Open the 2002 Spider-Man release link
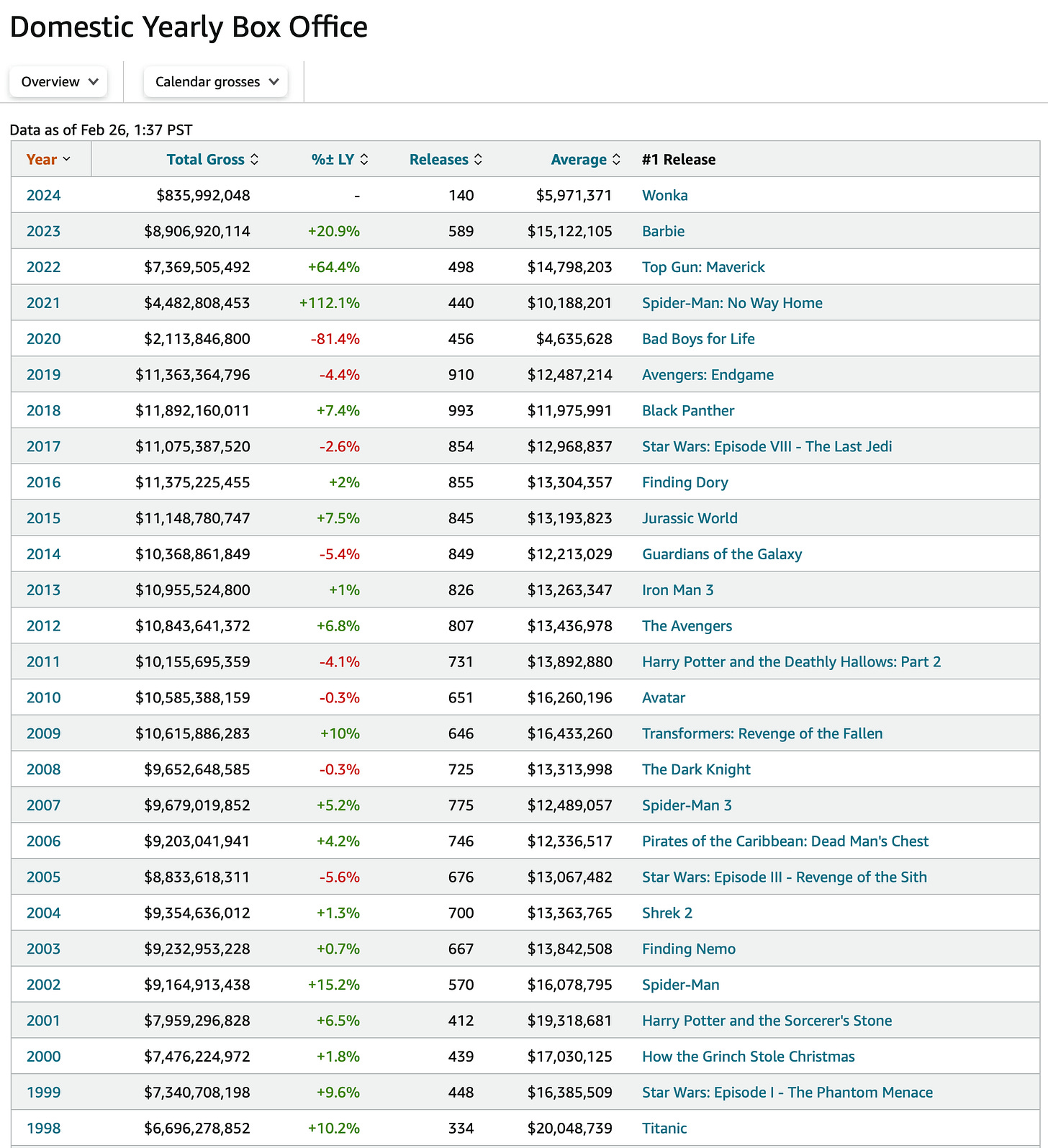 click(x=680, y=985)
